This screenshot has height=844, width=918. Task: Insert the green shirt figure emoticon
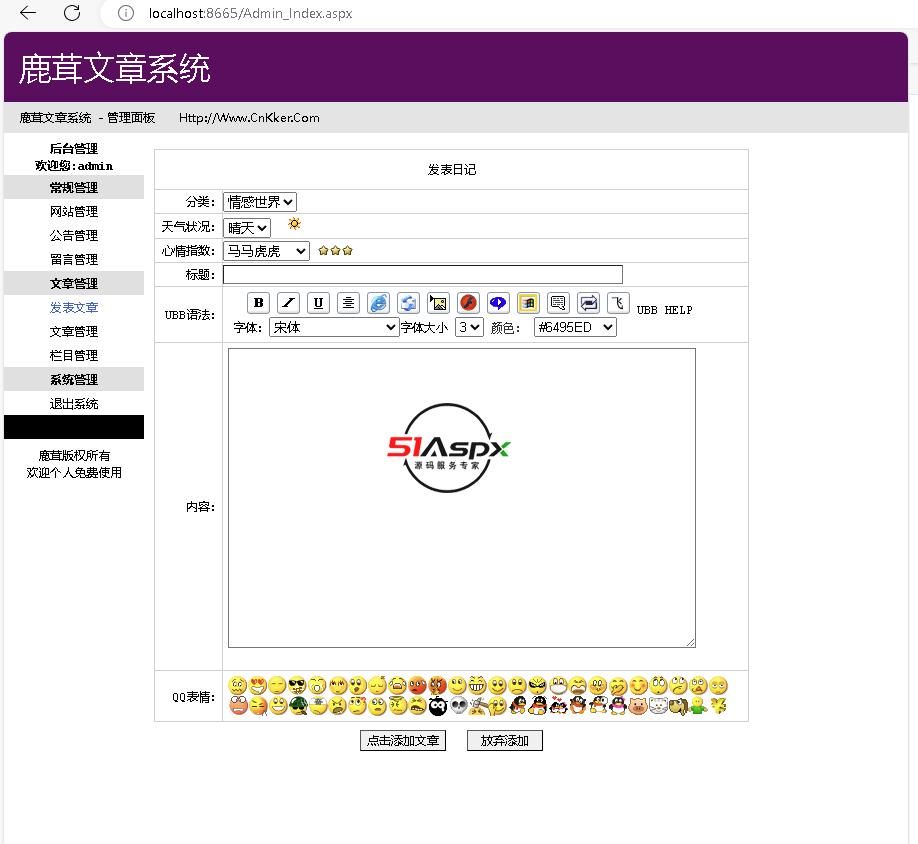pyautogui.click(x=698, y=706)
